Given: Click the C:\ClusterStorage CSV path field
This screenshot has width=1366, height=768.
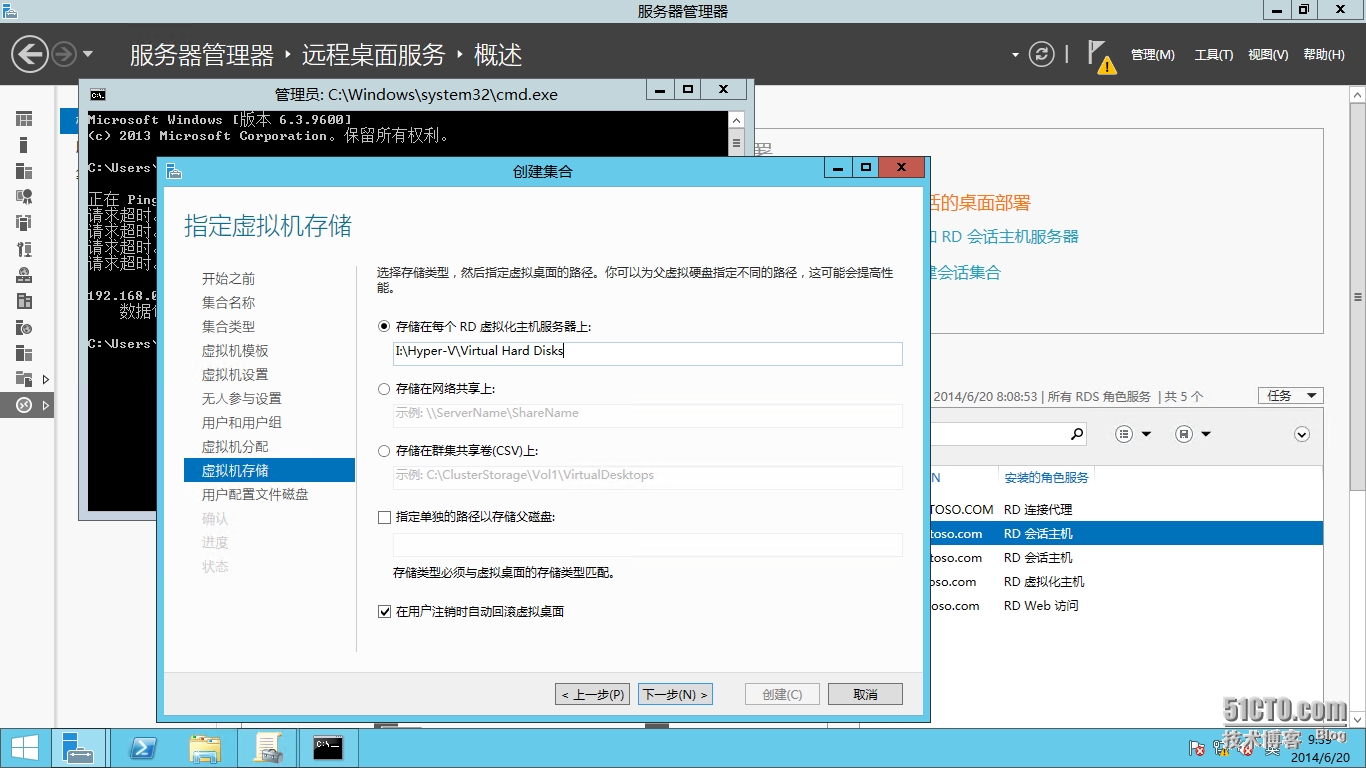Looking at the screenshot, I should click(x=648, y=476).
